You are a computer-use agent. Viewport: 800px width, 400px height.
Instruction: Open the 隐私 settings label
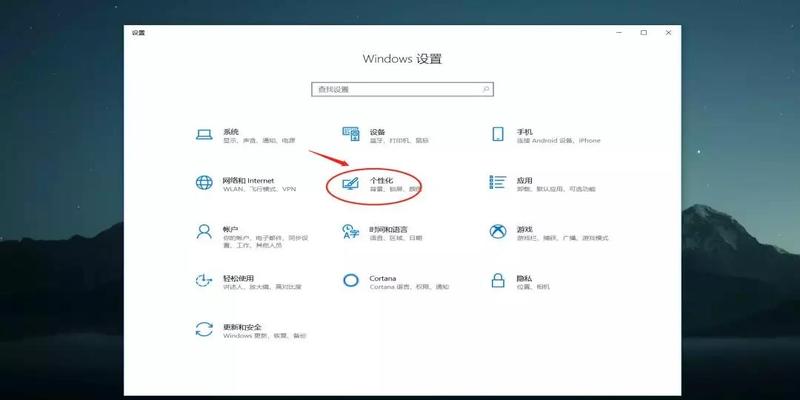pyautogui.click(x=524, y=279)
